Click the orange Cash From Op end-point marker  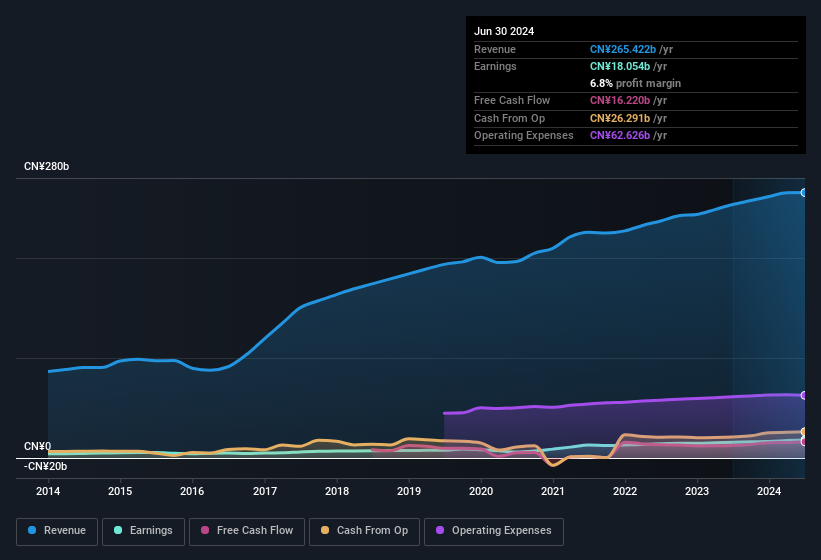804,432
